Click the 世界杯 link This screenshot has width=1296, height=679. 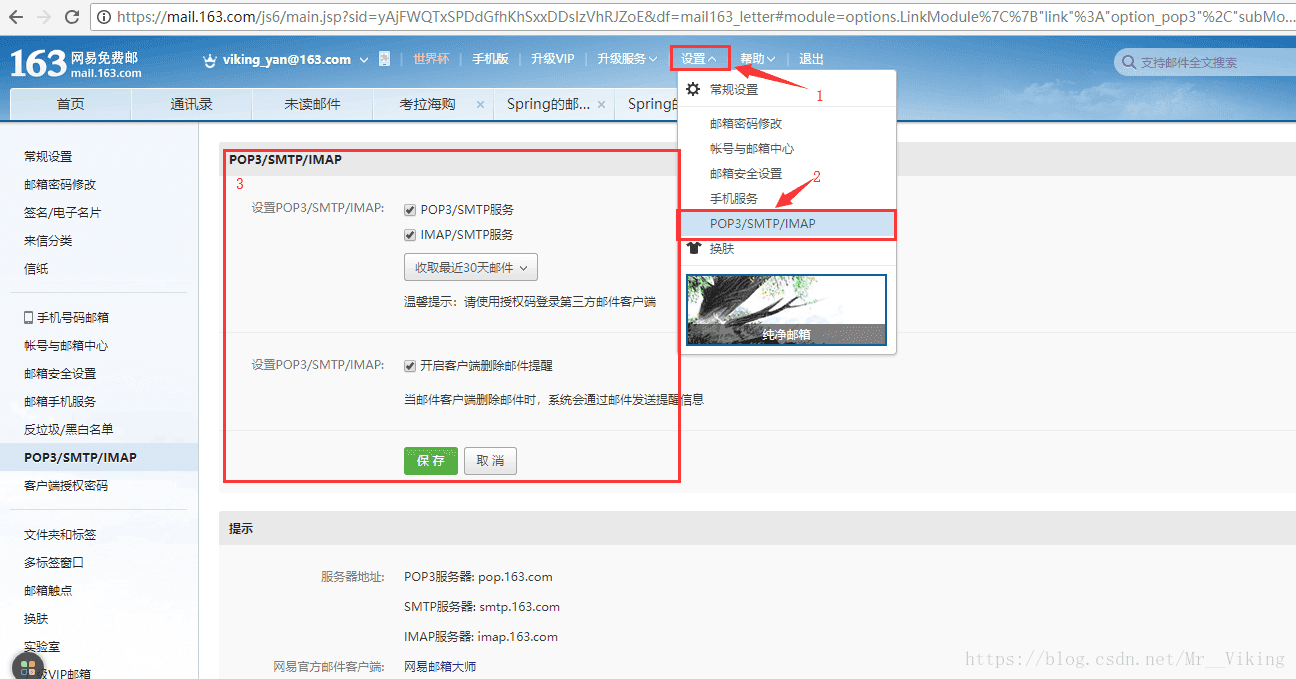(x=431, y=59)
